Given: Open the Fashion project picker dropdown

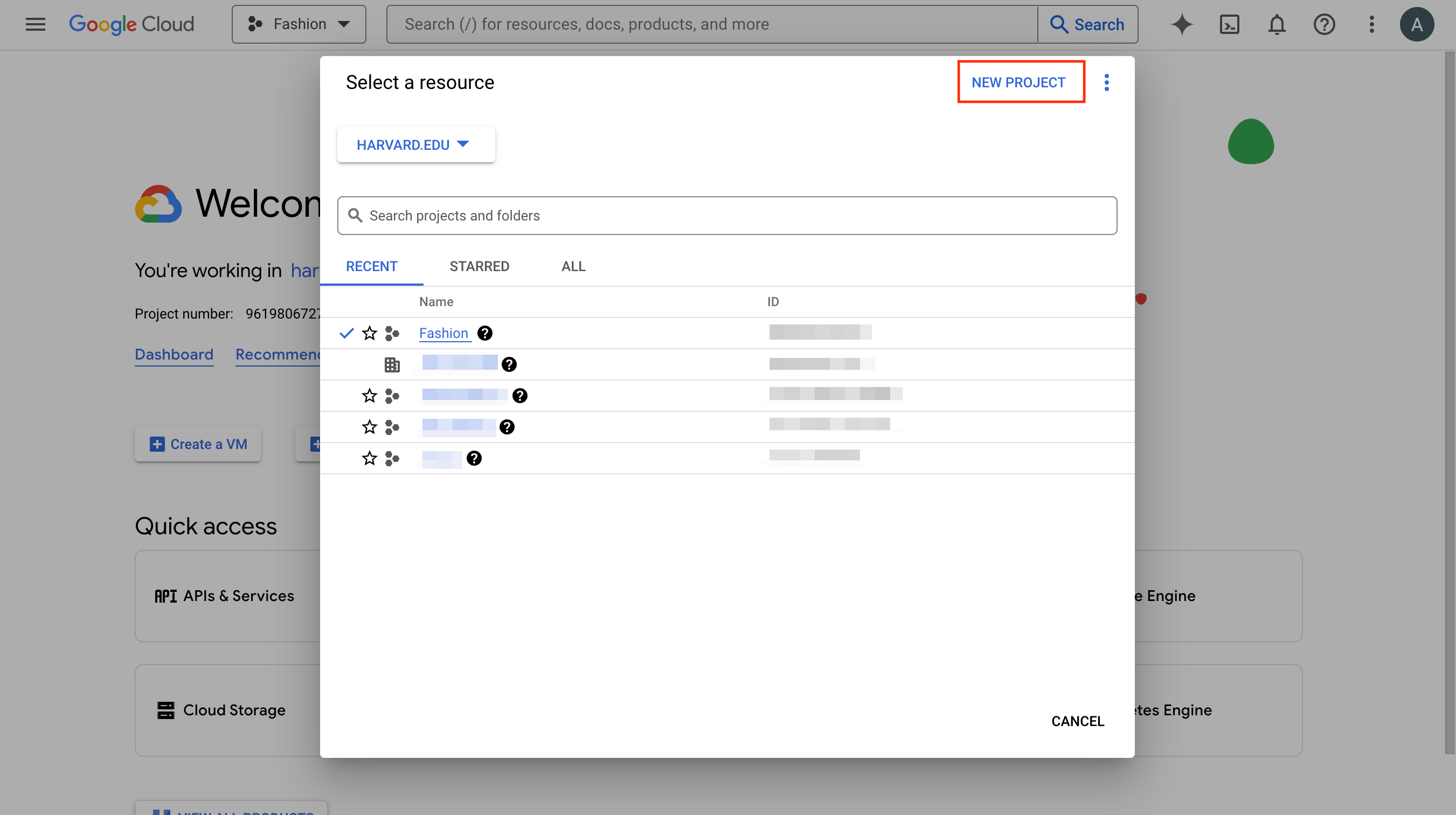Looking at the screenshot, I should coord(299,24).
